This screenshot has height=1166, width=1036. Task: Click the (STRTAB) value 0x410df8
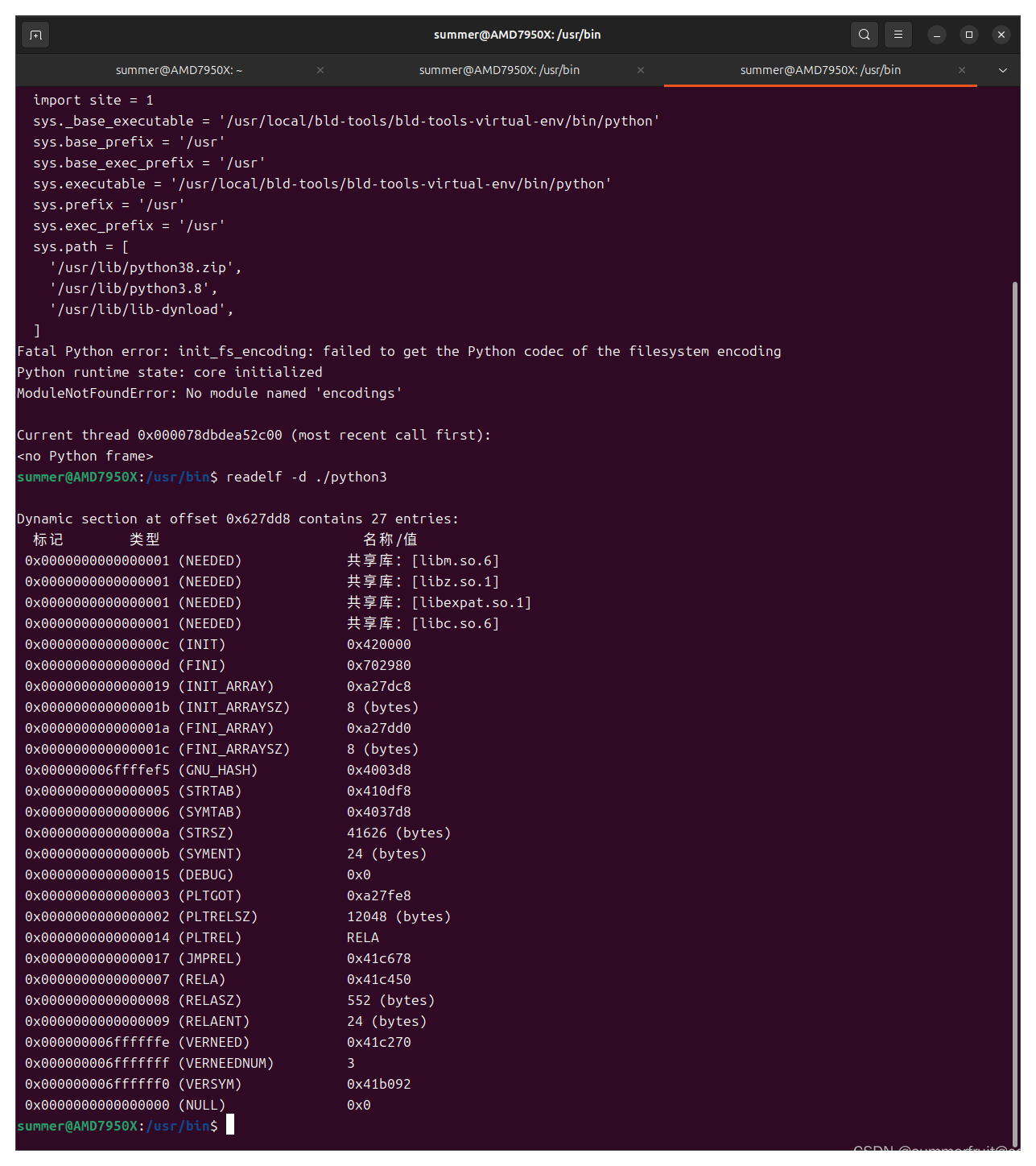pos(379,791)
